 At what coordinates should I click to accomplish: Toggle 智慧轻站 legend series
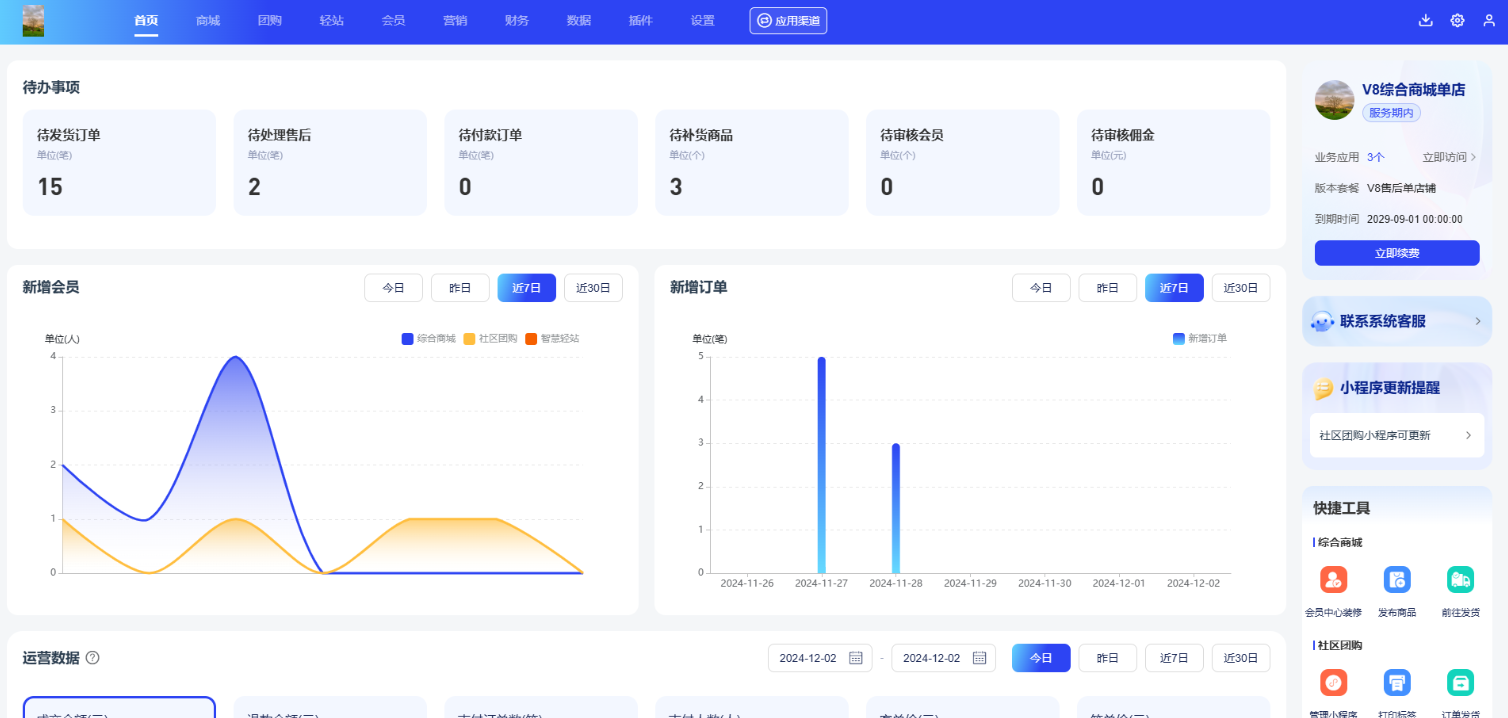tap(552, 339)
